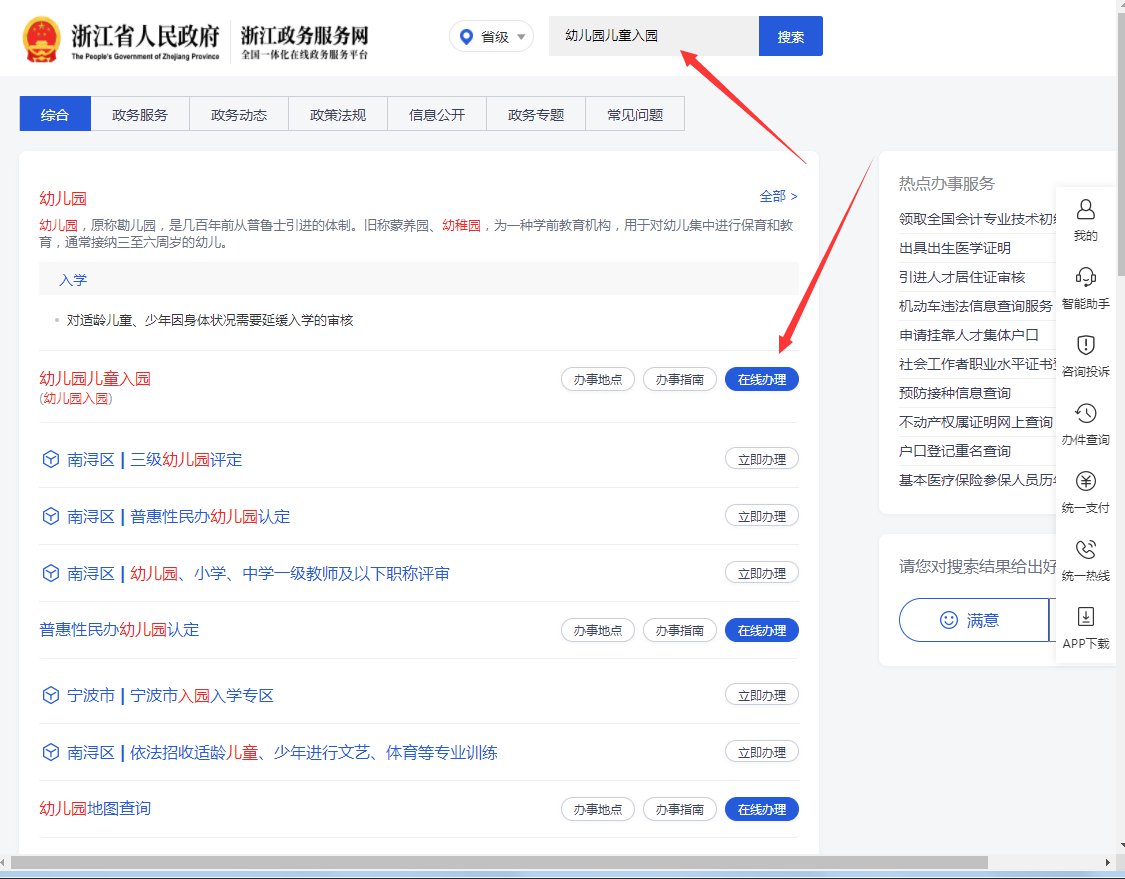1125x879 pixels.
Task: Click the search input field
Action: [653, 36]
